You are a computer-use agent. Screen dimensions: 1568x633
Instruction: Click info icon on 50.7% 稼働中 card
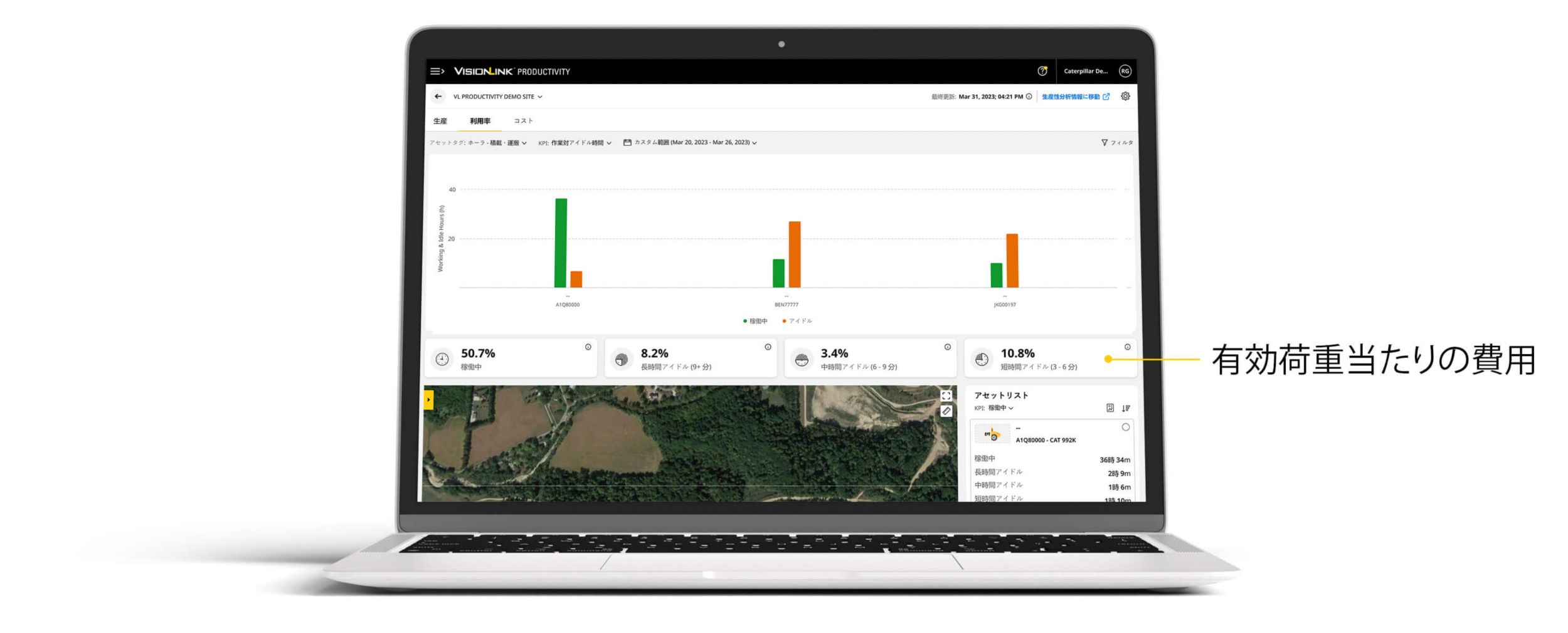point(588,347)
